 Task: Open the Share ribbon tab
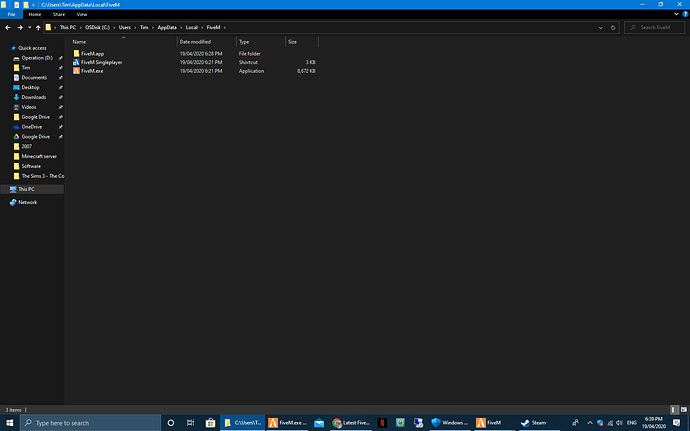pos(59,15)
